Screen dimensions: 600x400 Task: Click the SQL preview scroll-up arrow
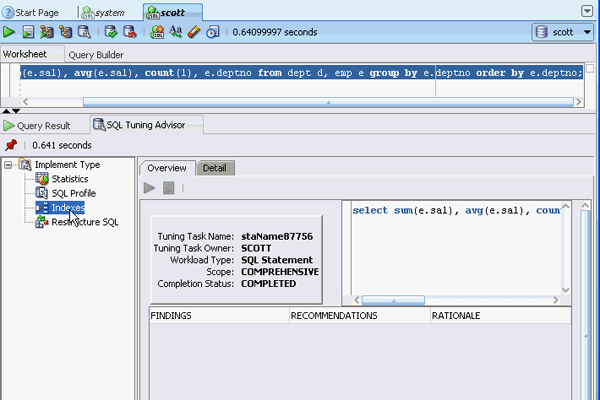[566, 207]
